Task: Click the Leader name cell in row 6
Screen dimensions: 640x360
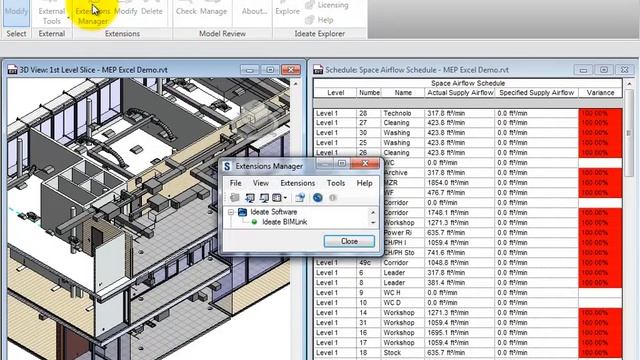Action: [402, 273]
